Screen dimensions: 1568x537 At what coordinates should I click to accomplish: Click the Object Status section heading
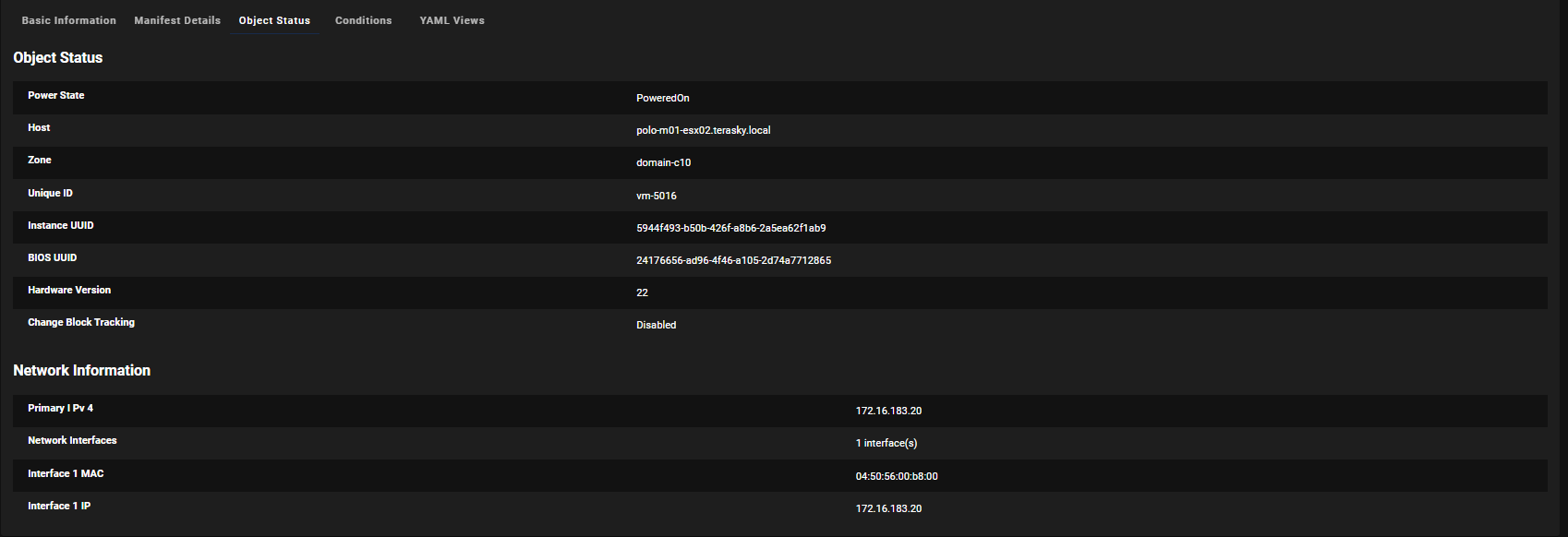tap(57, 57)
